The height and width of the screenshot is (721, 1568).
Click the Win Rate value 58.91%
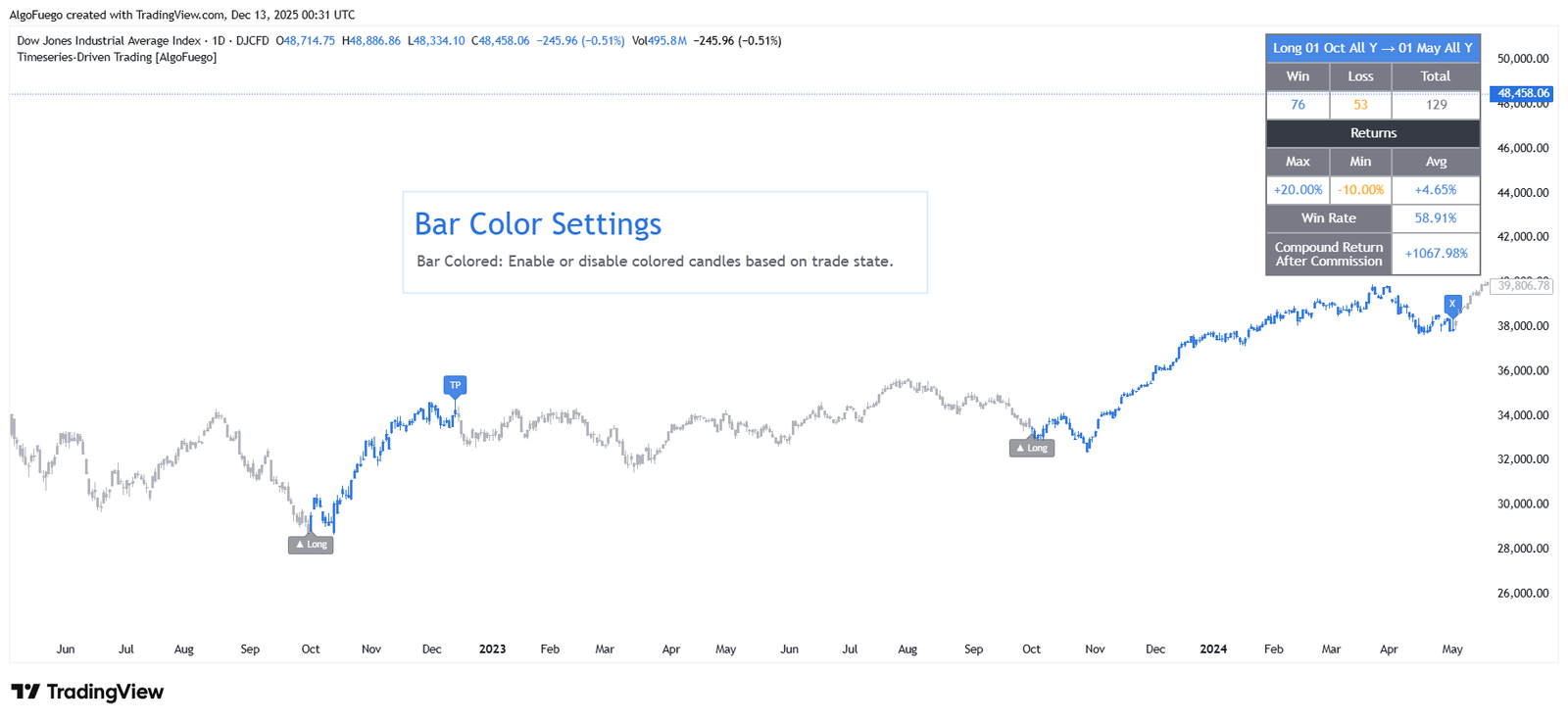click(x=1435, y=218)
